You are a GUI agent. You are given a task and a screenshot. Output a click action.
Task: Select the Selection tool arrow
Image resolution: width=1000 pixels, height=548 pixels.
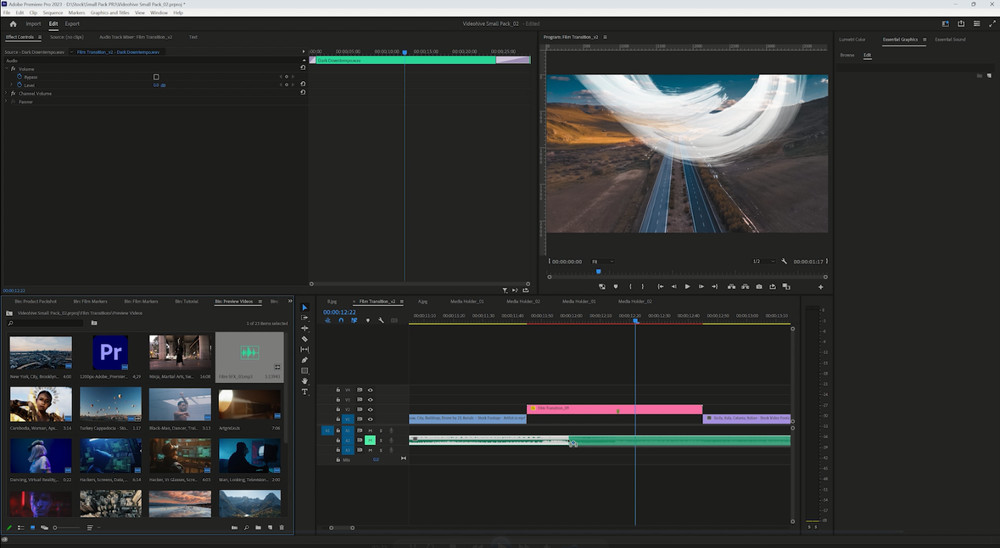tap(304, 307)
